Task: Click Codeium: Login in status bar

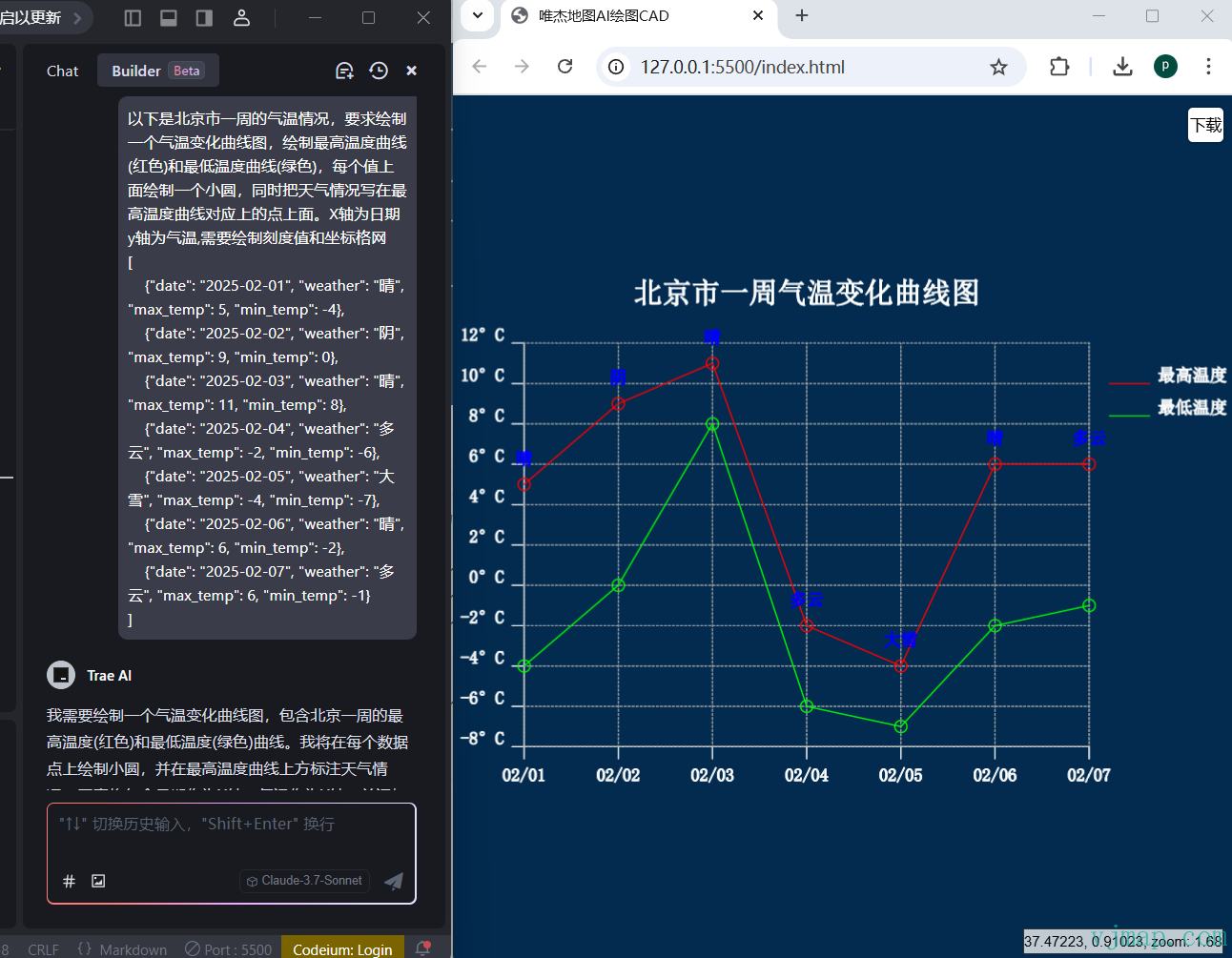Action: [342, 949]
